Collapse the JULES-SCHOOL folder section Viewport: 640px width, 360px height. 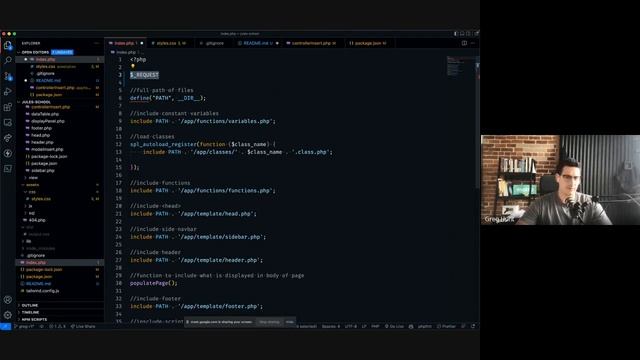(36, 102)
